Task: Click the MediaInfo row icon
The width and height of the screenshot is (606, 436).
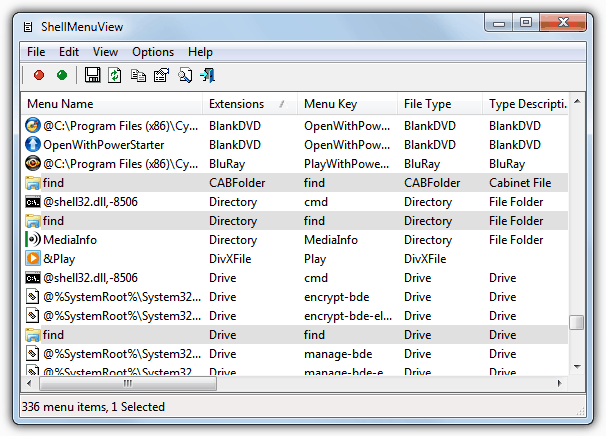Action: pyautogui.click(x=33, y=239)
